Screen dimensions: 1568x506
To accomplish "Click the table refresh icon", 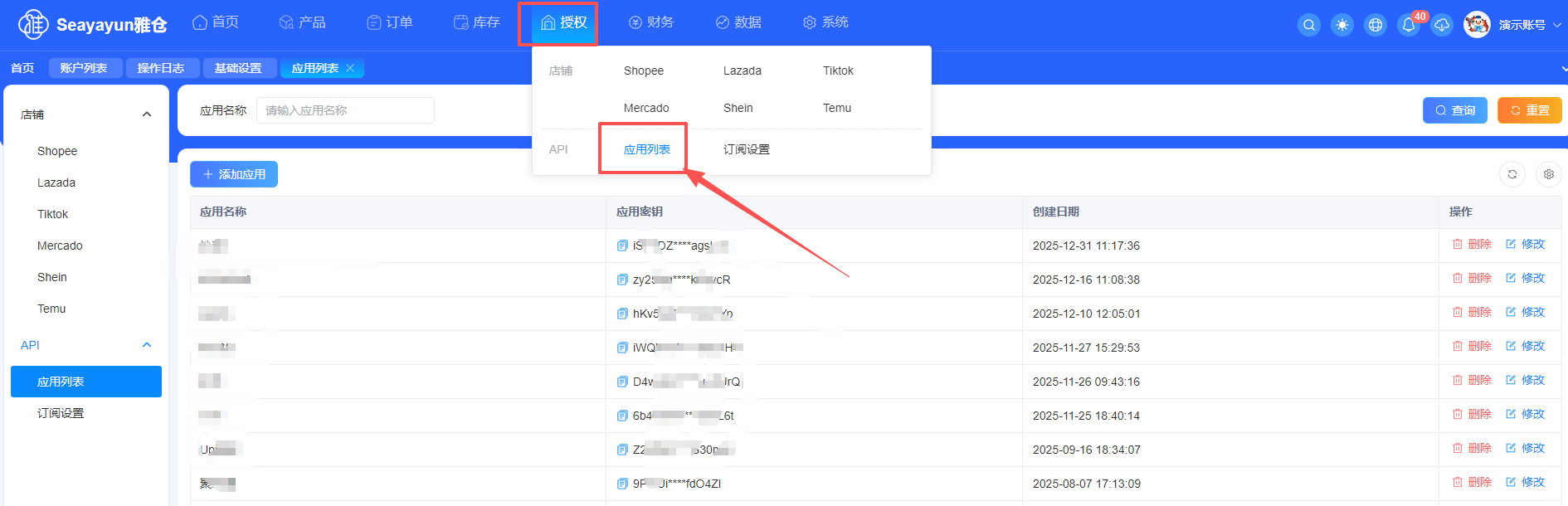I will pyautogui.click(x=1512, y=174).
